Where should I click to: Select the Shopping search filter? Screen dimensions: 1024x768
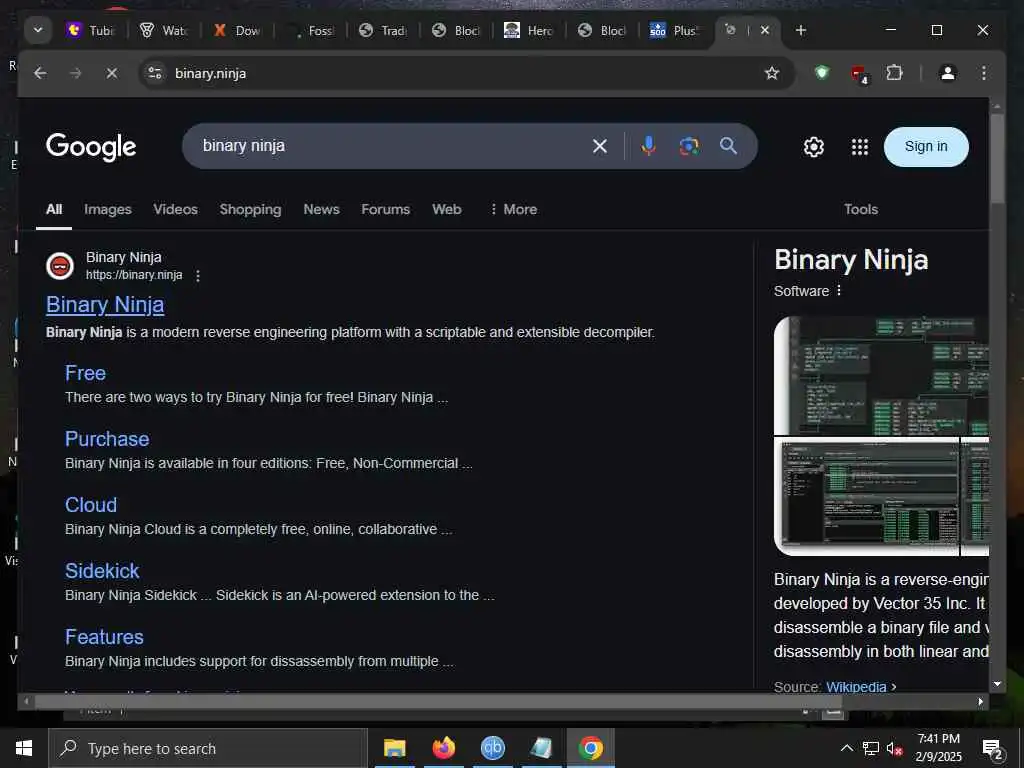click(x=250, y=209)
